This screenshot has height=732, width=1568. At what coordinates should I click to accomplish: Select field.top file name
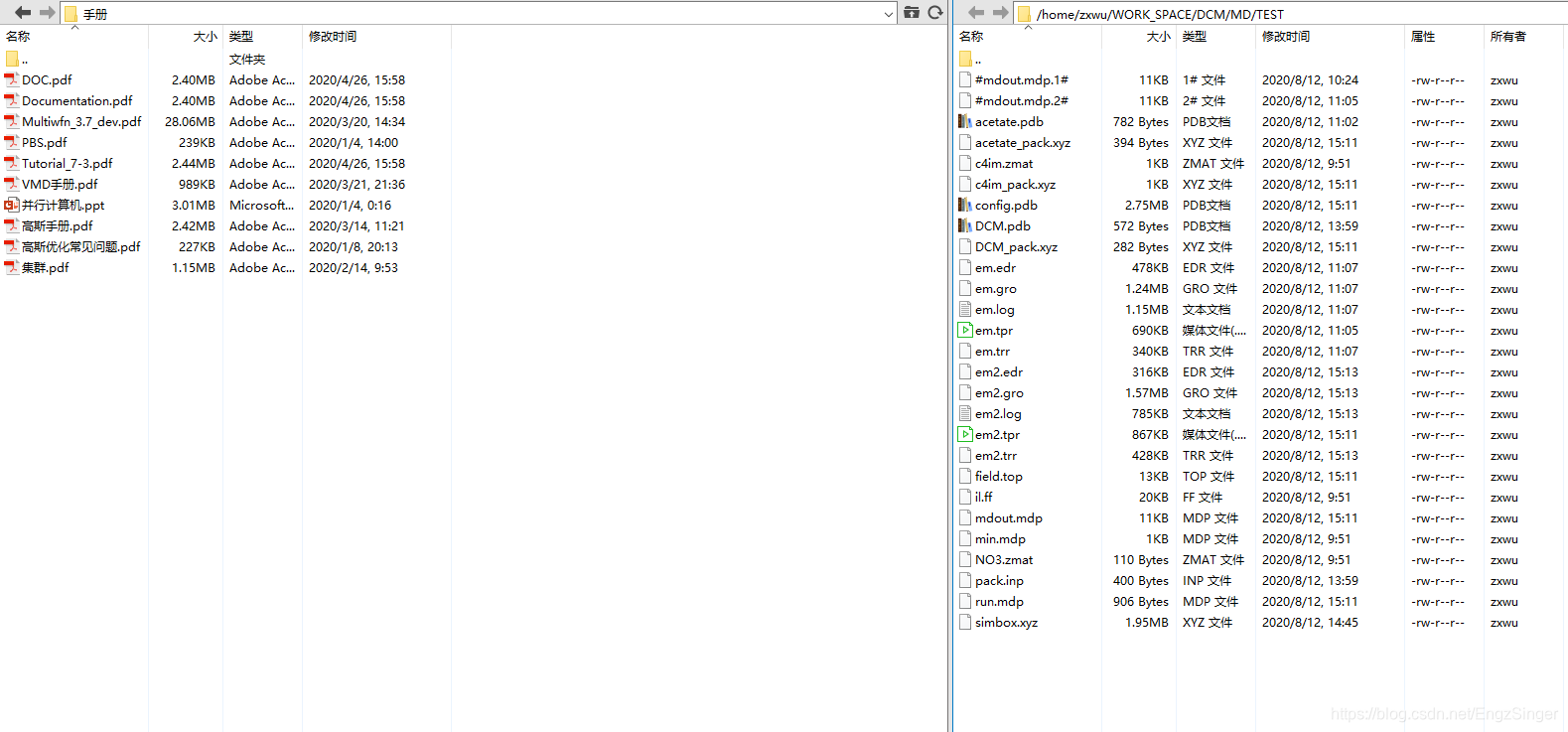pyautogui.click(x=999, y=476)
